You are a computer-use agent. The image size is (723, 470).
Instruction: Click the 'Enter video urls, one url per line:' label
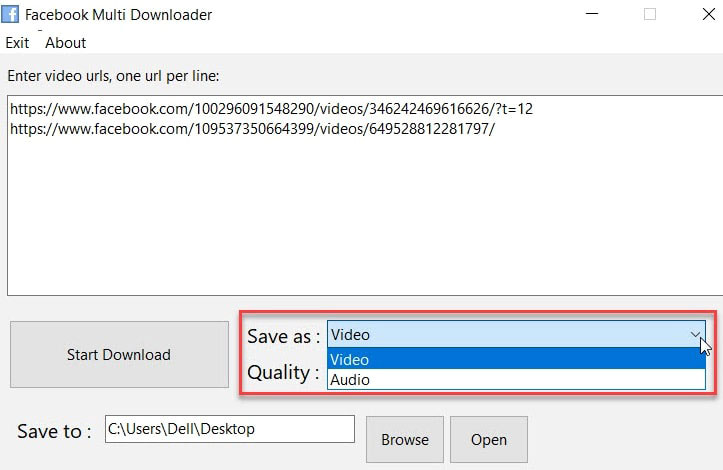point(113,76)
